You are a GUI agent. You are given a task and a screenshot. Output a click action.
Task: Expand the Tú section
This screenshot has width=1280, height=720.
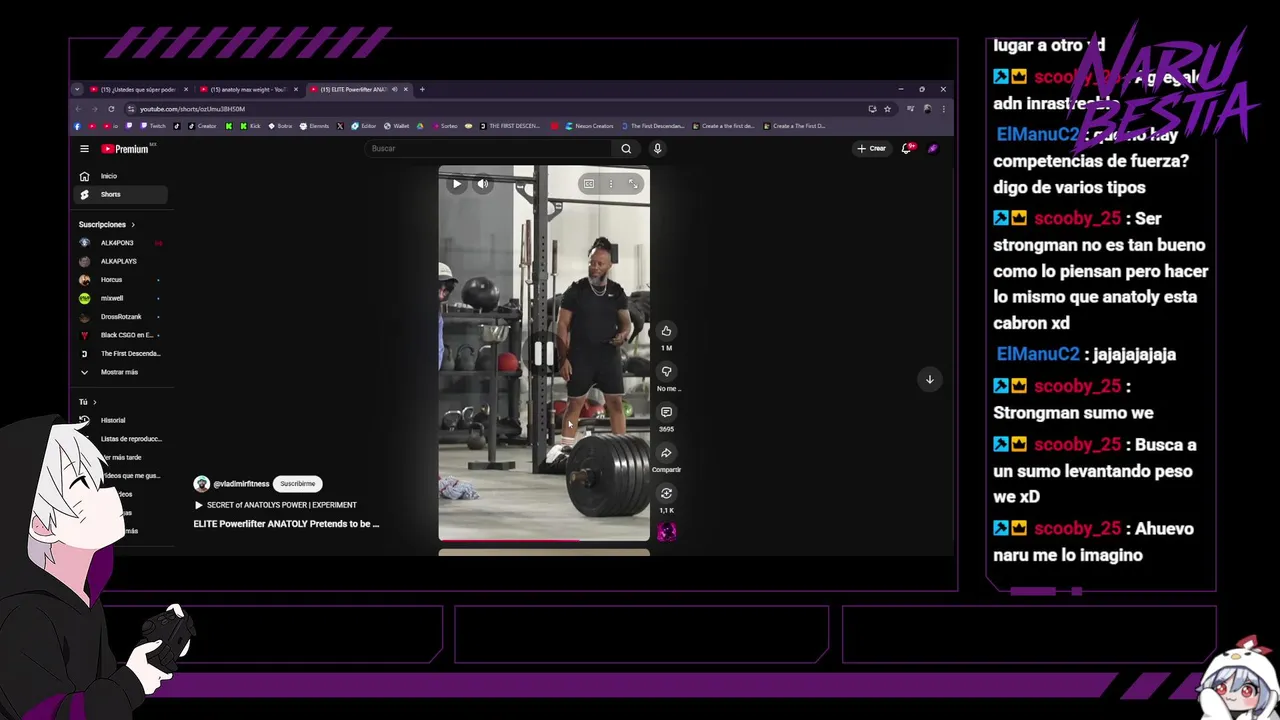[88, 402]
